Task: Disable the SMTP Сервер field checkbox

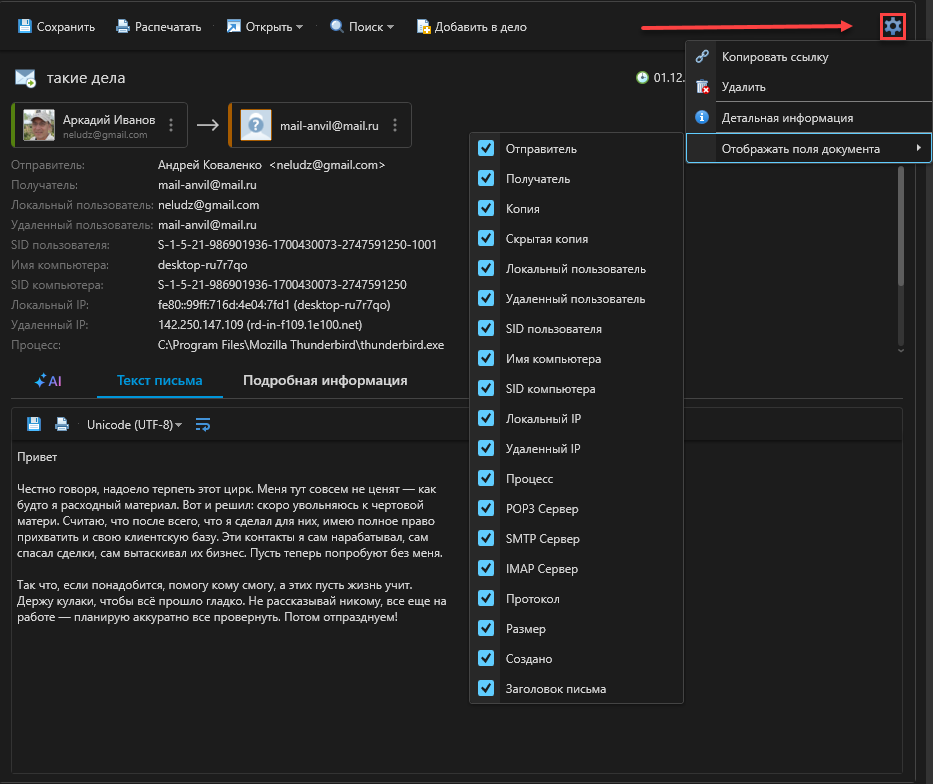Action: click(487, 539)
